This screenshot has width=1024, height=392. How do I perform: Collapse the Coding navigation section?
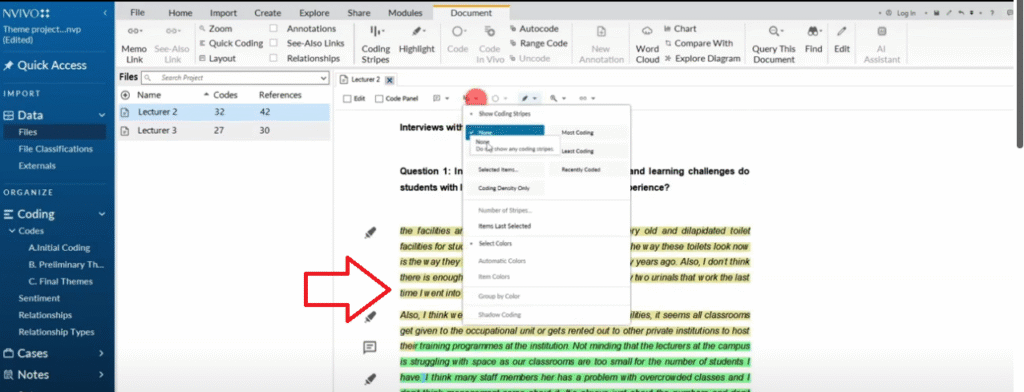pyautogui.click(x=101, y=214)
